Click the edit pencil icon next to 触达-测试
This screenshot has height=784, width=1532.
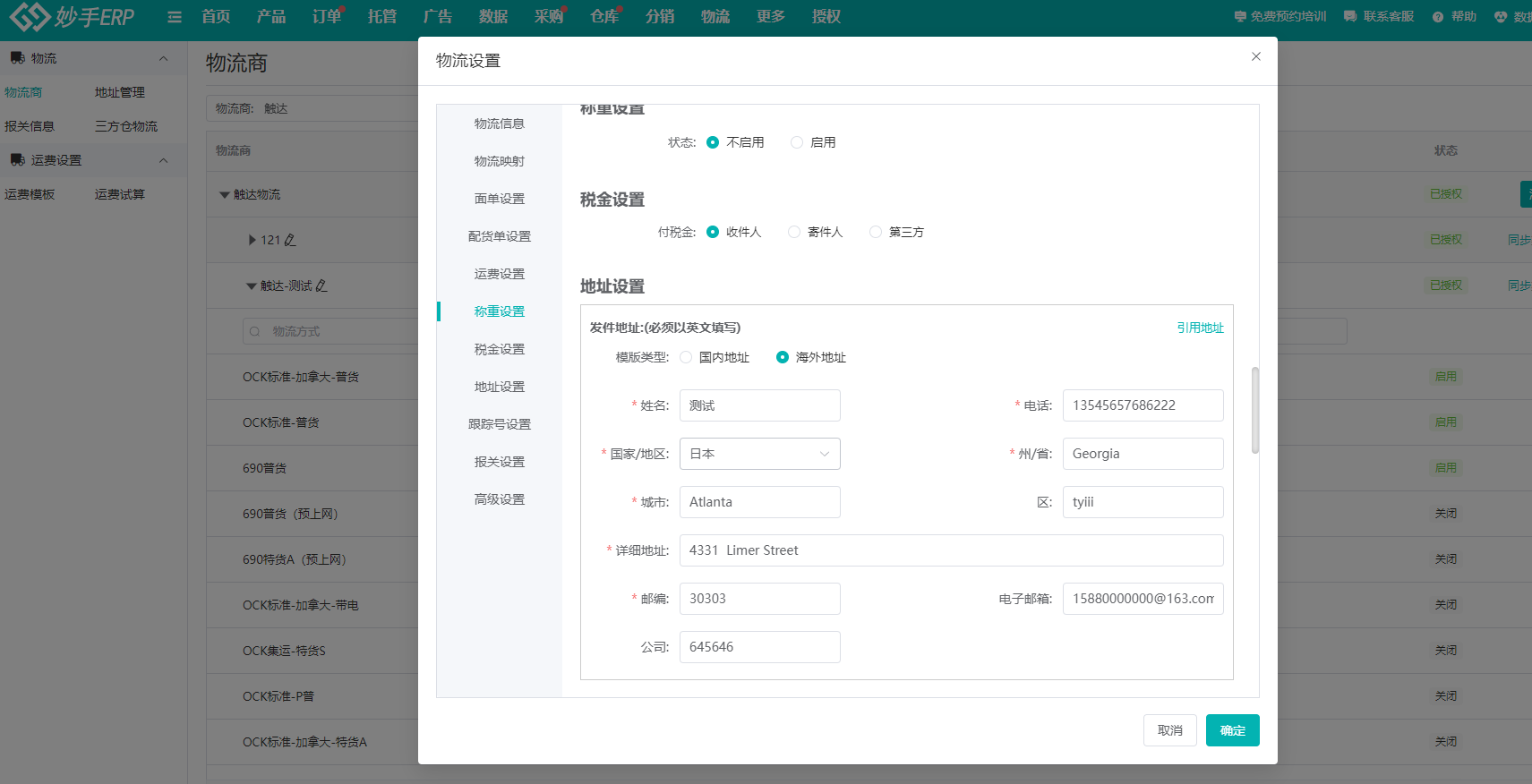tap(321, 285)
